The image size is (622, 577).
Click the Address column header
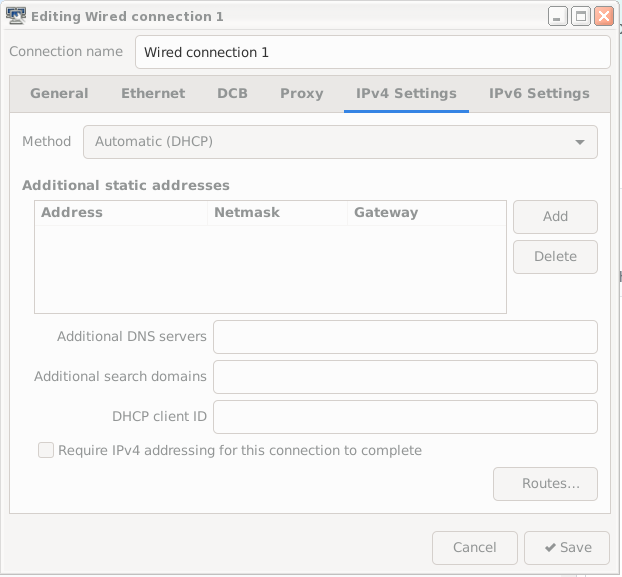[121, 213]
